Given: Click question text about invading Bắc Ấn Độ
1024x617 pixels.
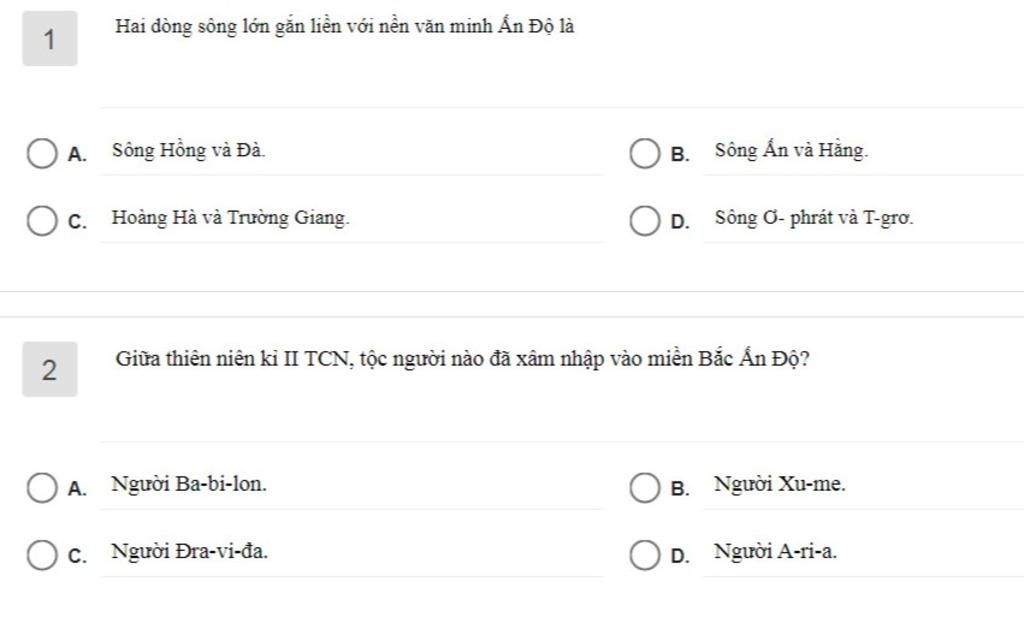Looking at the screenshot, I should [x=462, y=359].
